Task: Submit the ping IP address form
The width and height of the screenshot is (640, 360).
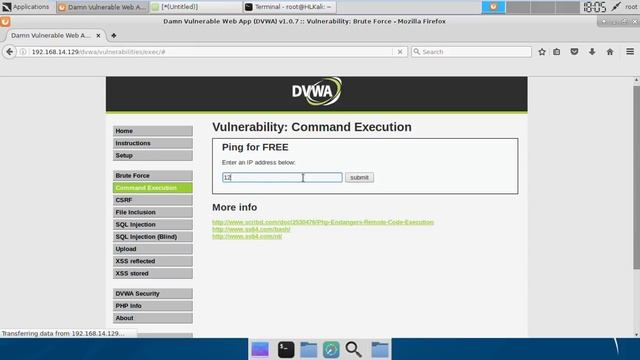Action: [x=359, y=177]
